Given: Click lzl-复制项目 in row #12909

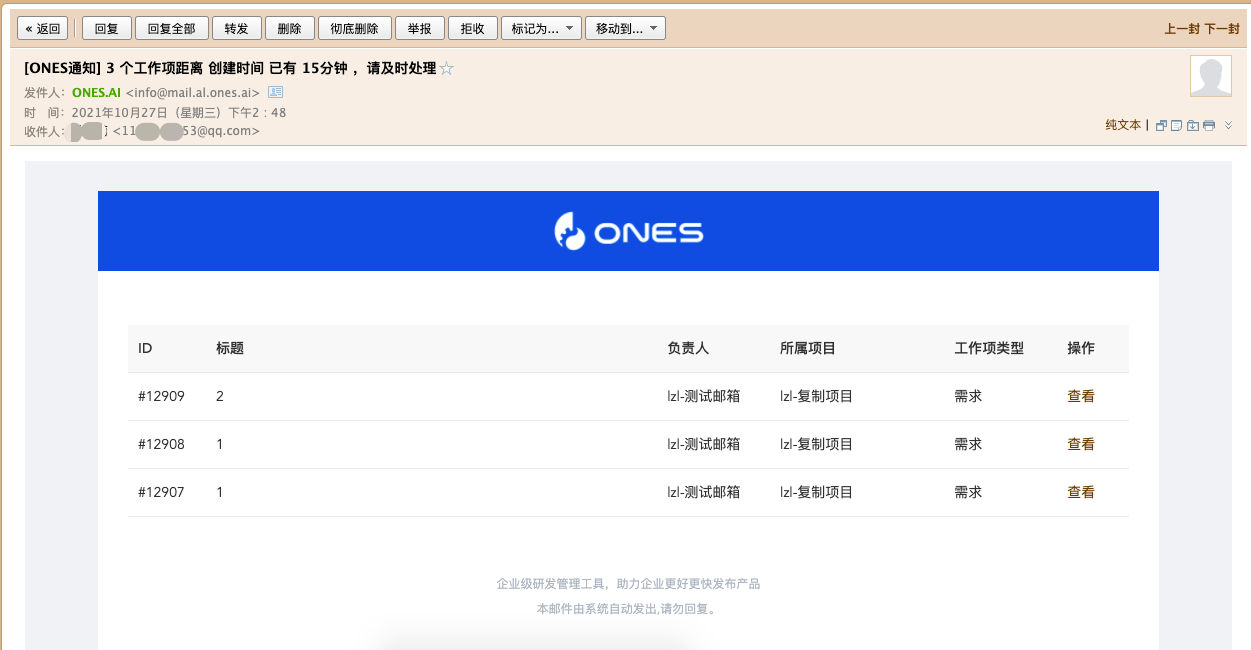Looking at the screenshot, I should pos(816,396).
